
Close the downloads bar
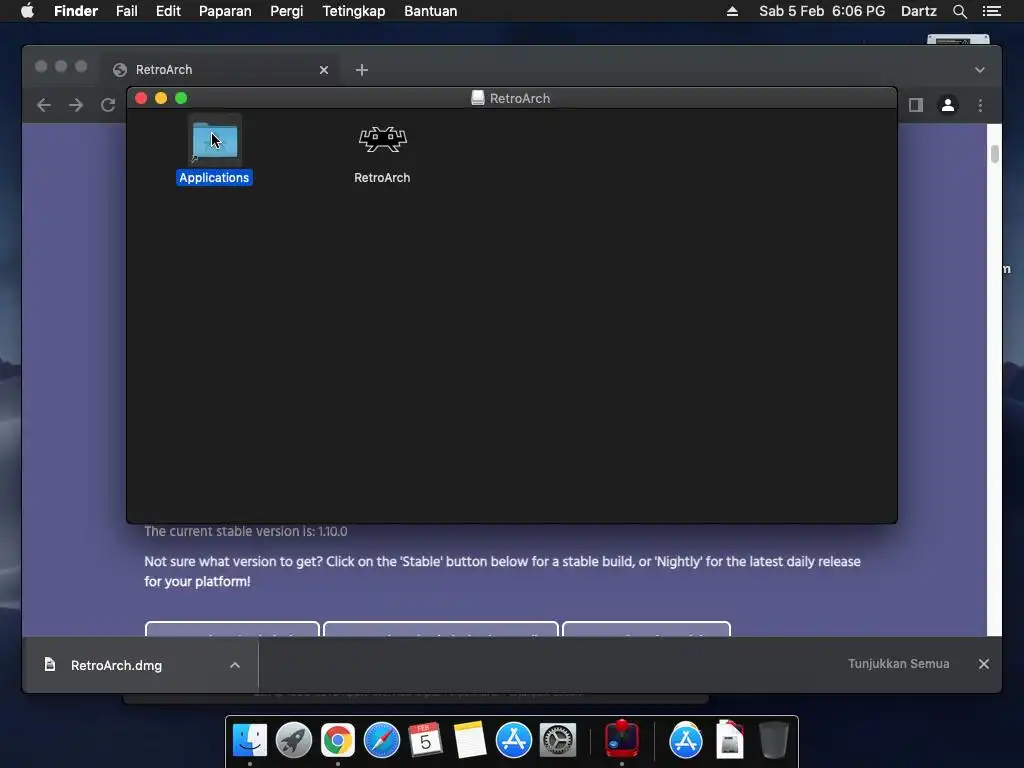click(984, 664)
